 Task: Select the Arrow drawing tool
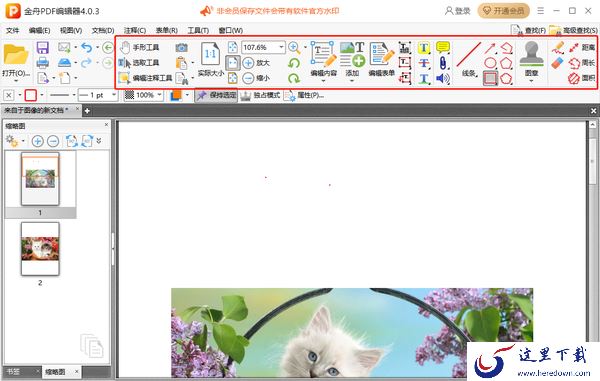click(490, 48)
